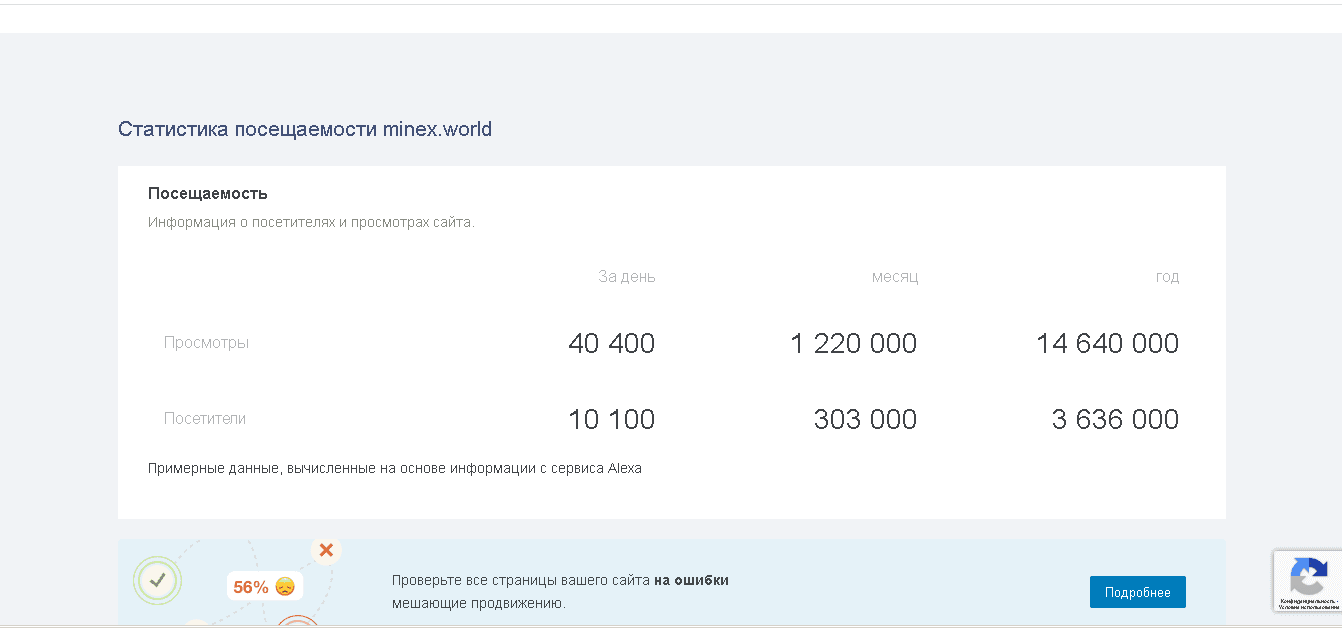This screenshot has height=628, width=1342.
Task: Click the green checkmark circle icon
Action: [156, 580]
